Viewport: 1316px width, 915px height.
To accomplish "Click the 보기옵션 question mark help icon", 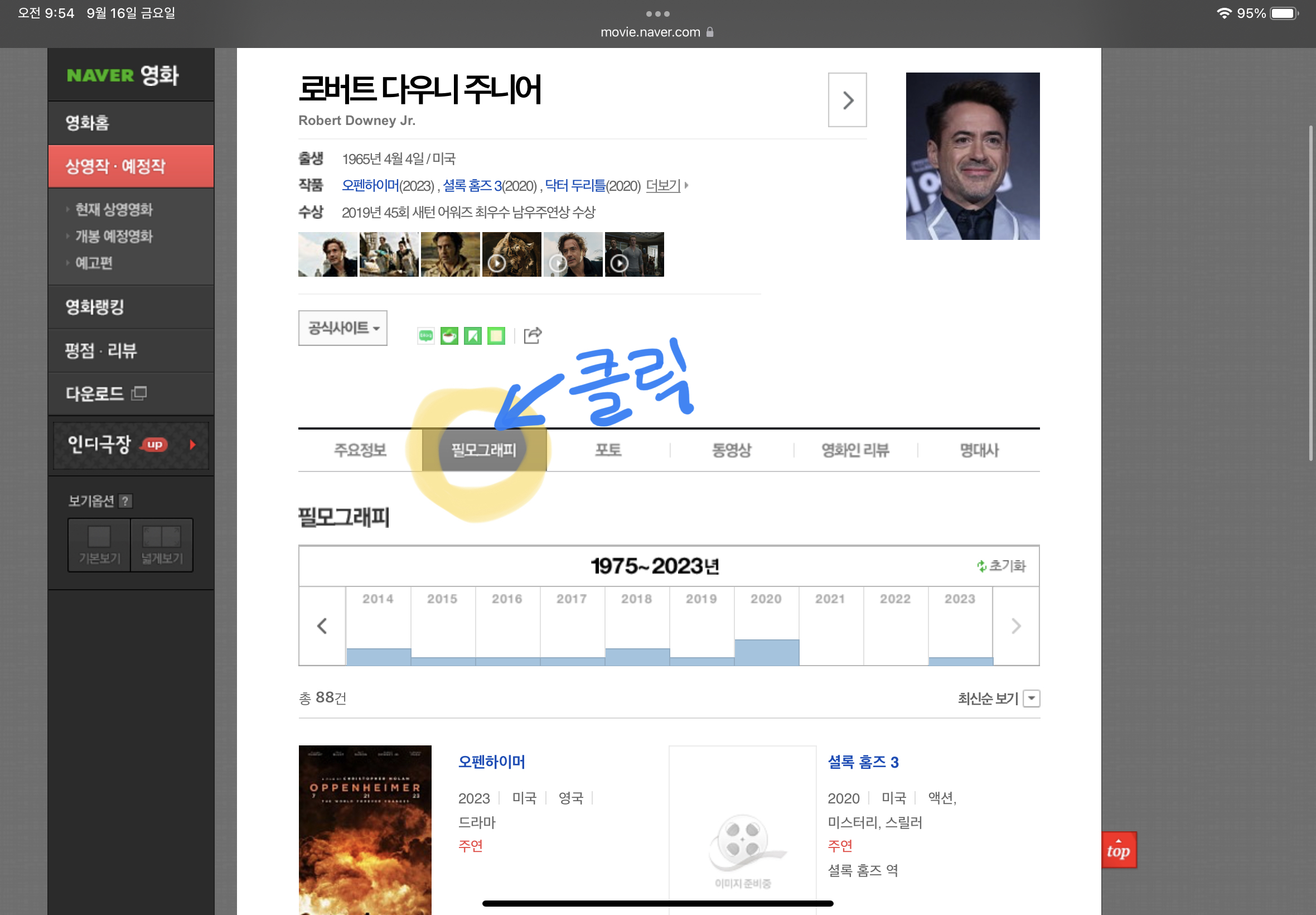I will pos(125,501).
